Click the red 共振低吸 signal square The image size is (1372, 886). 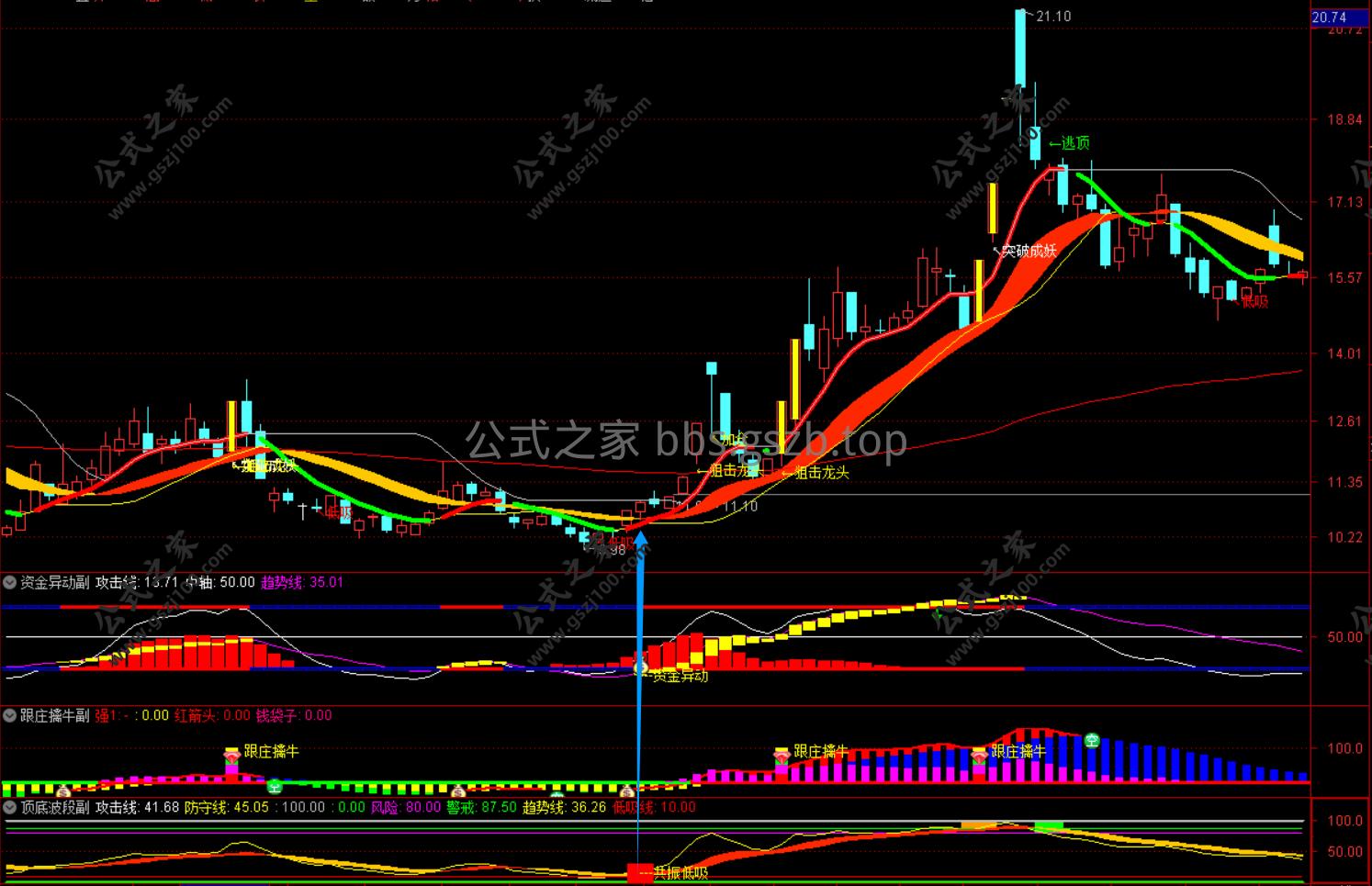pos(639,872)
